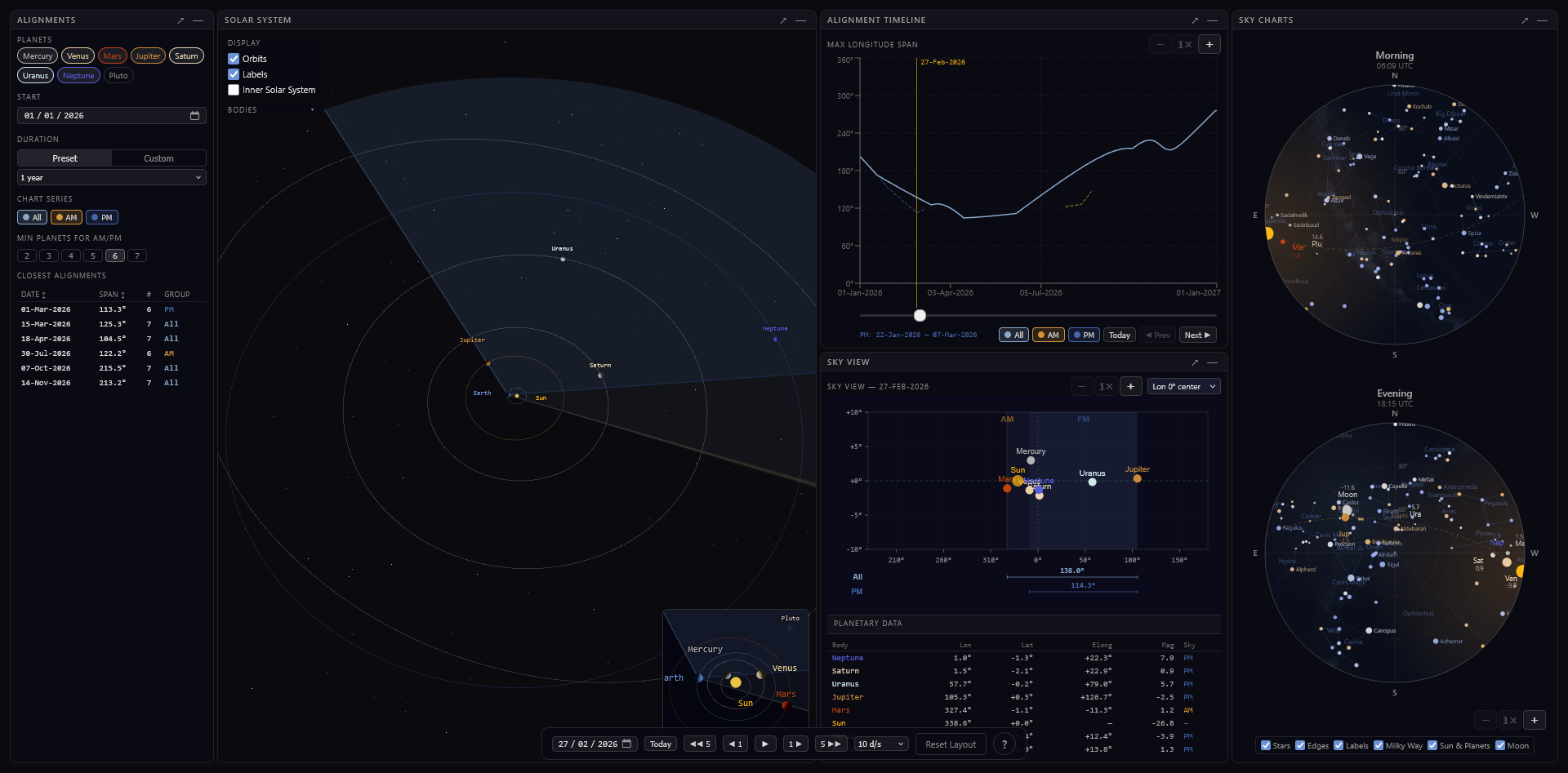
Task: Click the Reset Layout button
Action: click(x=951, y=744)
